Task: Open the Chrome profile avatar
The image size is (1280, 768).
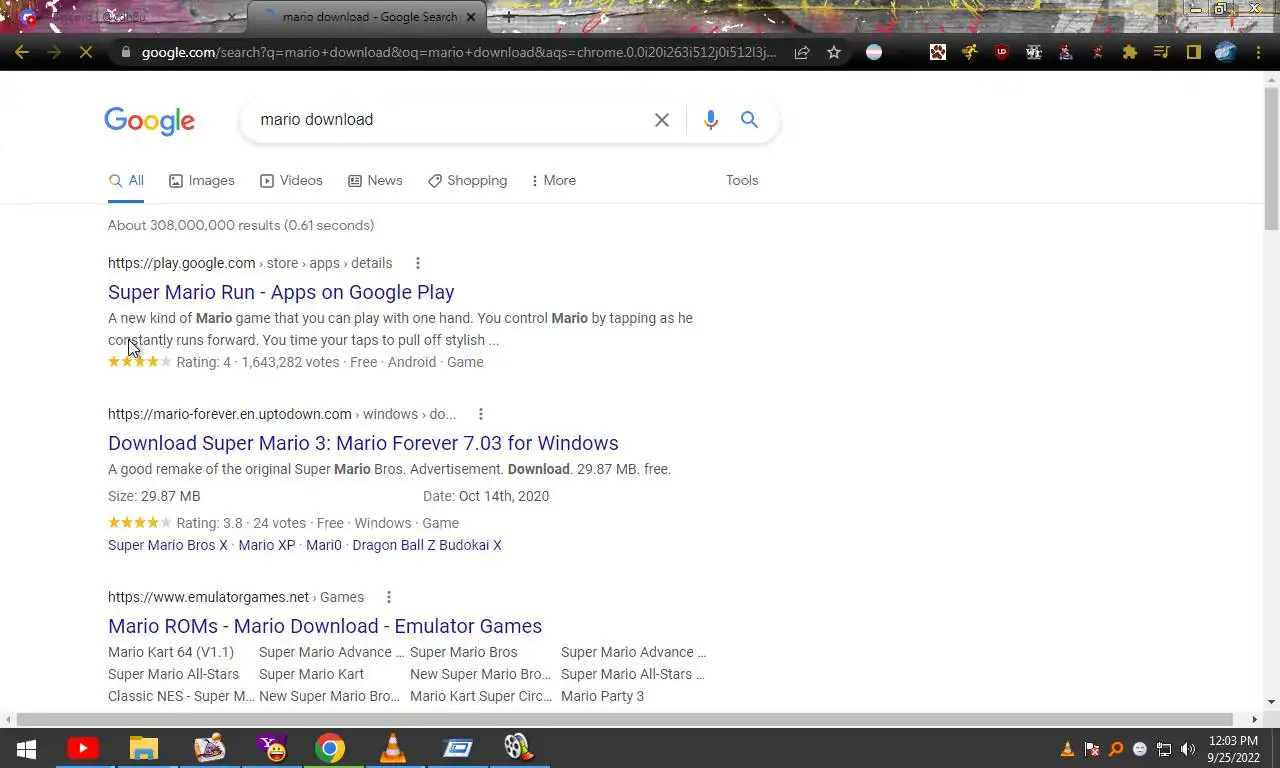Action: point(1226,52)
